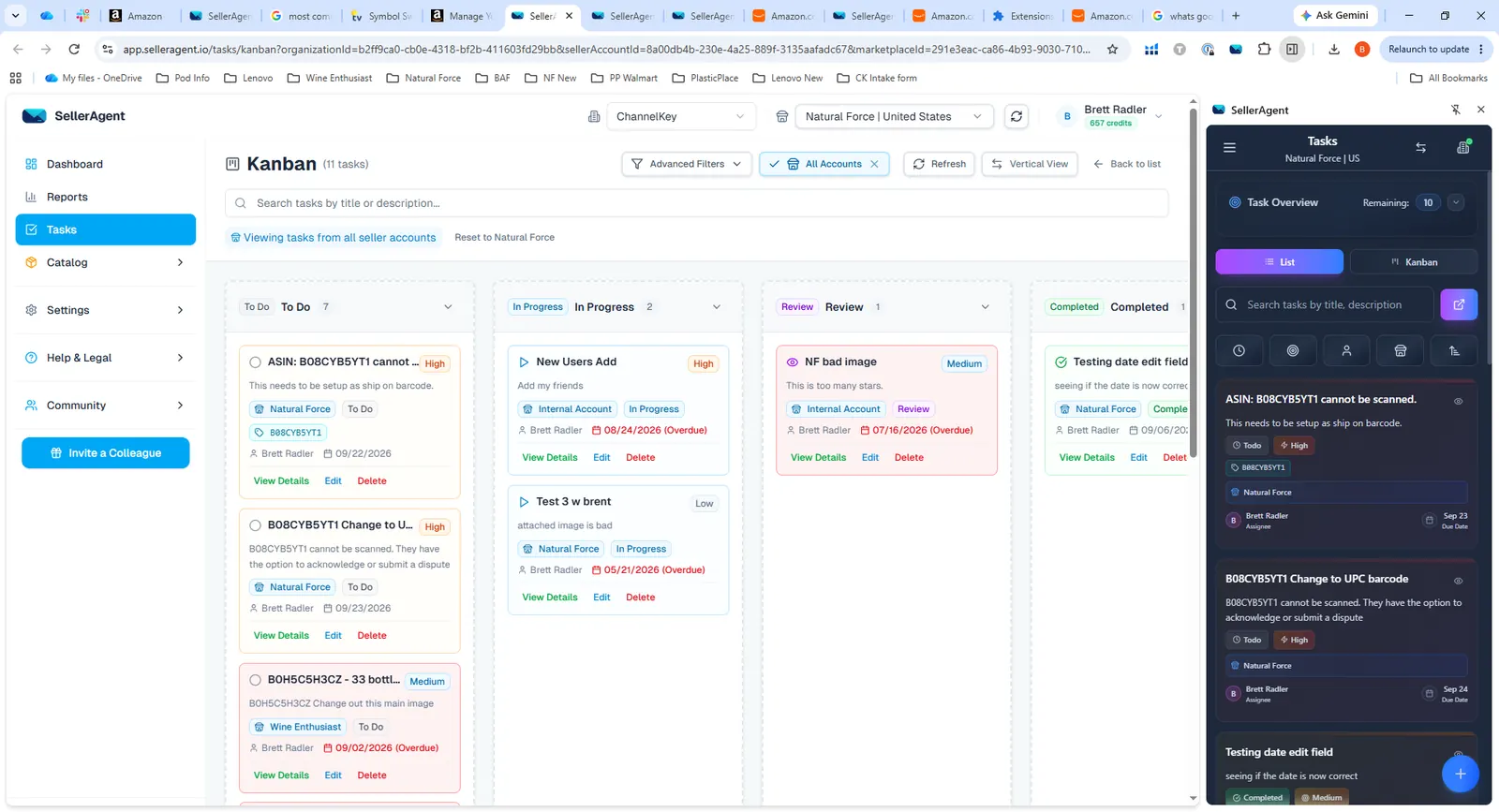The height and width of the screenshot is (812, 1499).
Task: Click the person assignee filter icon
Action: 1346,350
